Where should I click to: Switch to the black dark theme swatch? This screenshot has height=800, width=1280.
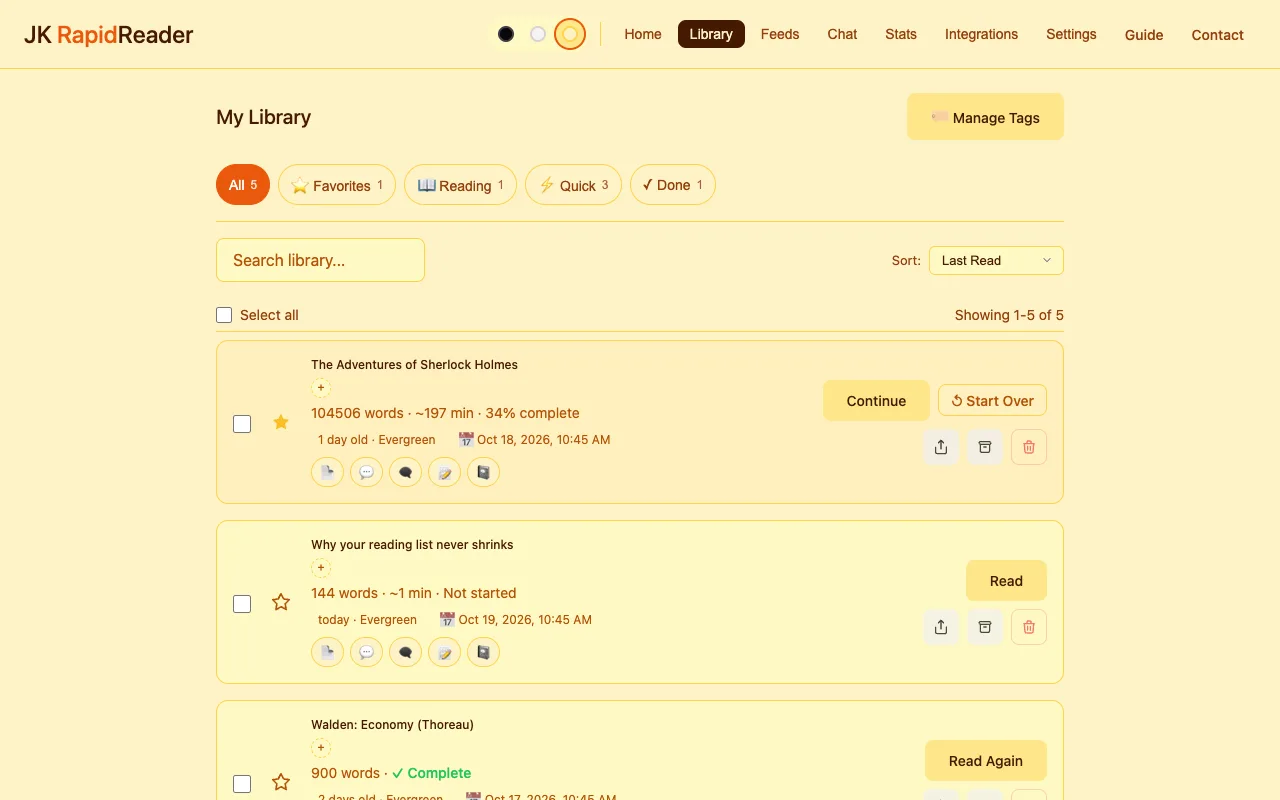click(x=506, y=34)
